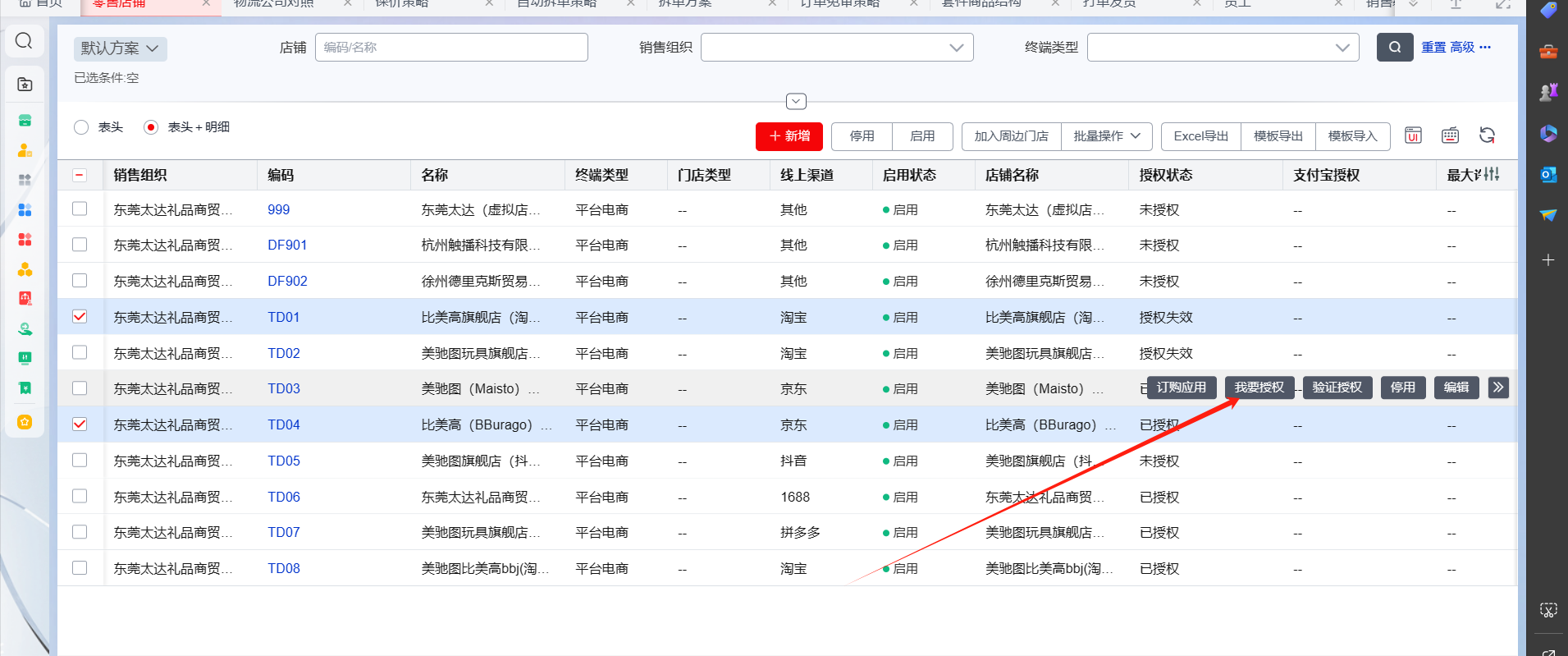Collapse the filter panel chevron
1568x656 pixels.
[796, 102]
